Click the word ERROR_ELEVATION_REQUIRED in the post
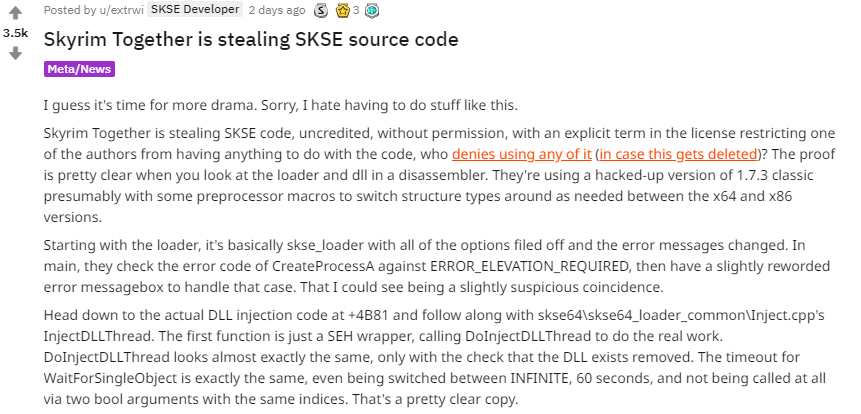Viewport: 861px width, 414px height. (x=529, y=266)
